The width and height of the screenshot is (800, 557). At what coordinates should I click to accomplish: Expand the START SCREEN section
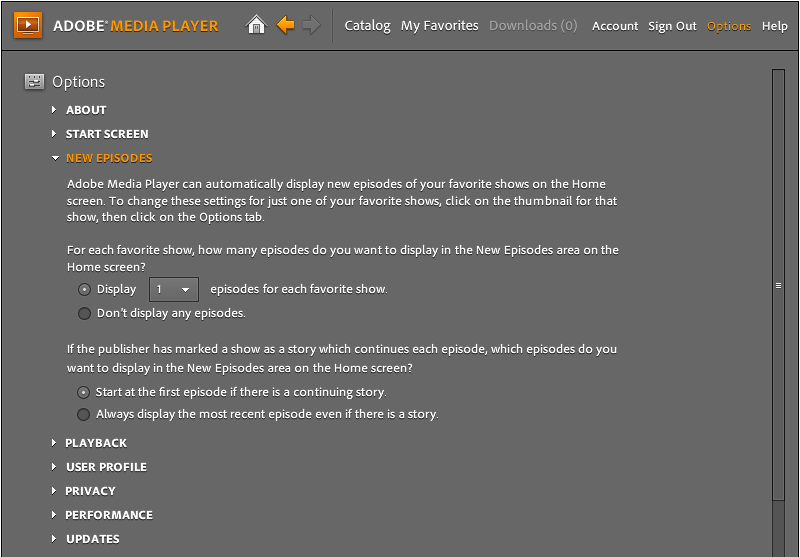tap(106, 134)
